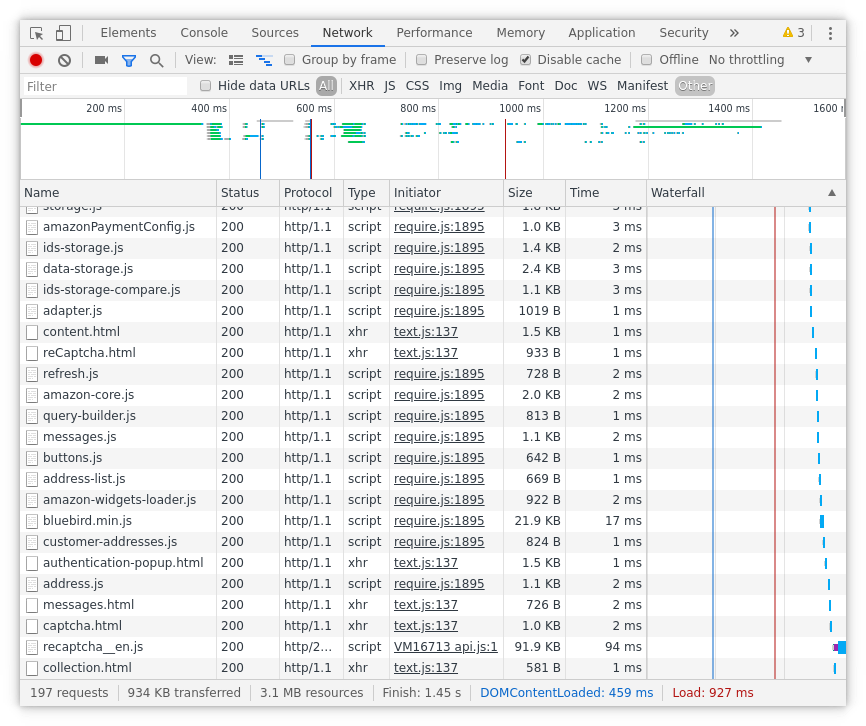Viewport: 866px width, 726px height.
Task: Stop recording network log
Action: (35, 60)
